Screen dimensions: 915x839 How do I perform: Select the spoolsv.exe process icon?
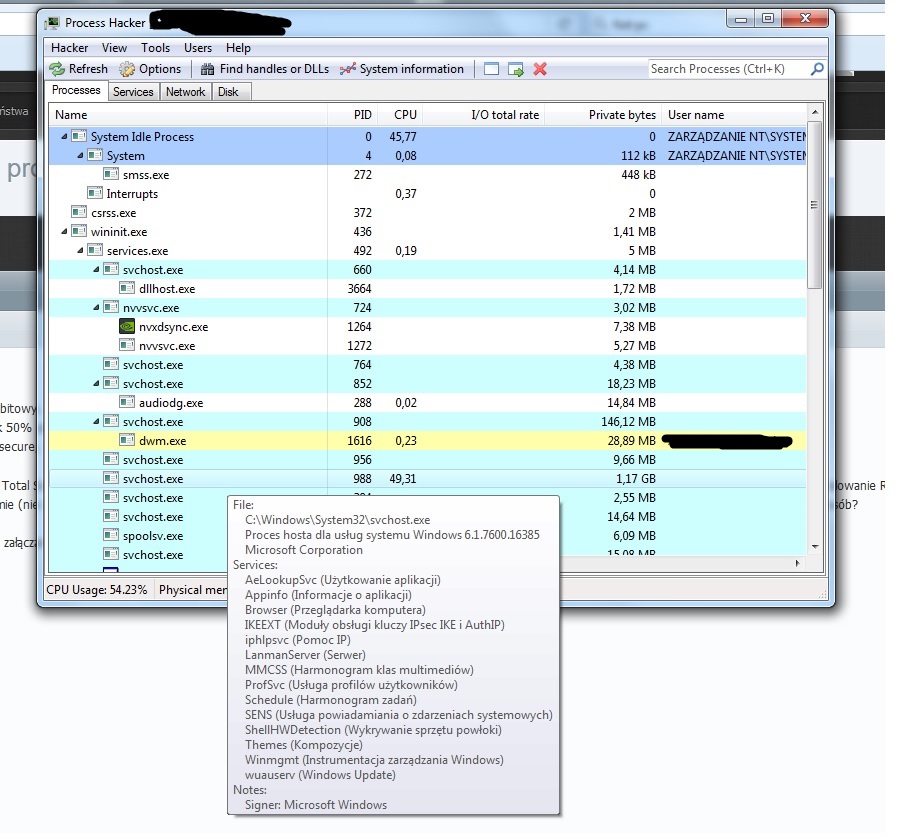tap(111, 535)
